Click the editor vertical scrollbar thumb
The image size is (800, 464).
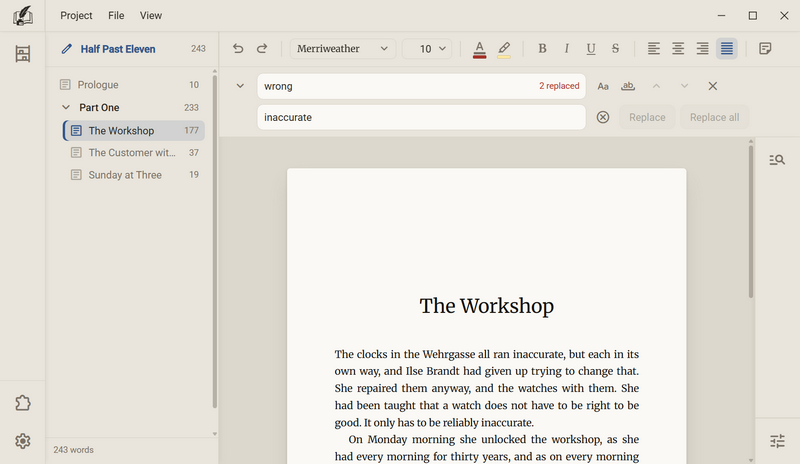(751, 222)
